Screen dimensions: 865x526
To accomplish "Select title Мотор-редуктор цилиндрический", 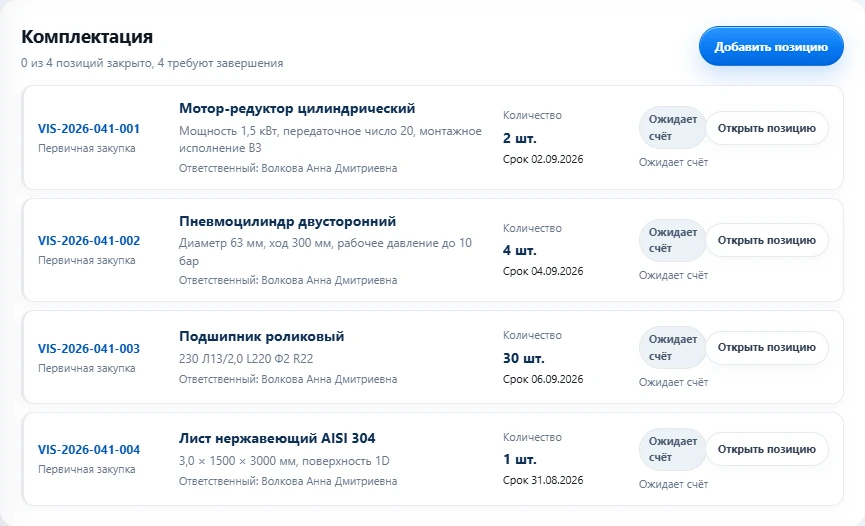I will [x=297, y=108].
